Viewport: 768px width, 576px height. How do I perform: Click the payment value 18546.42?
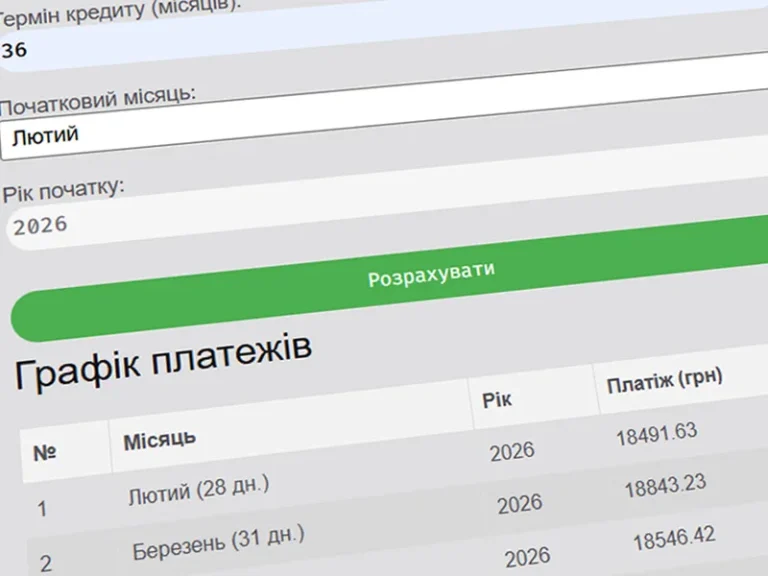(x=674, y=539)
